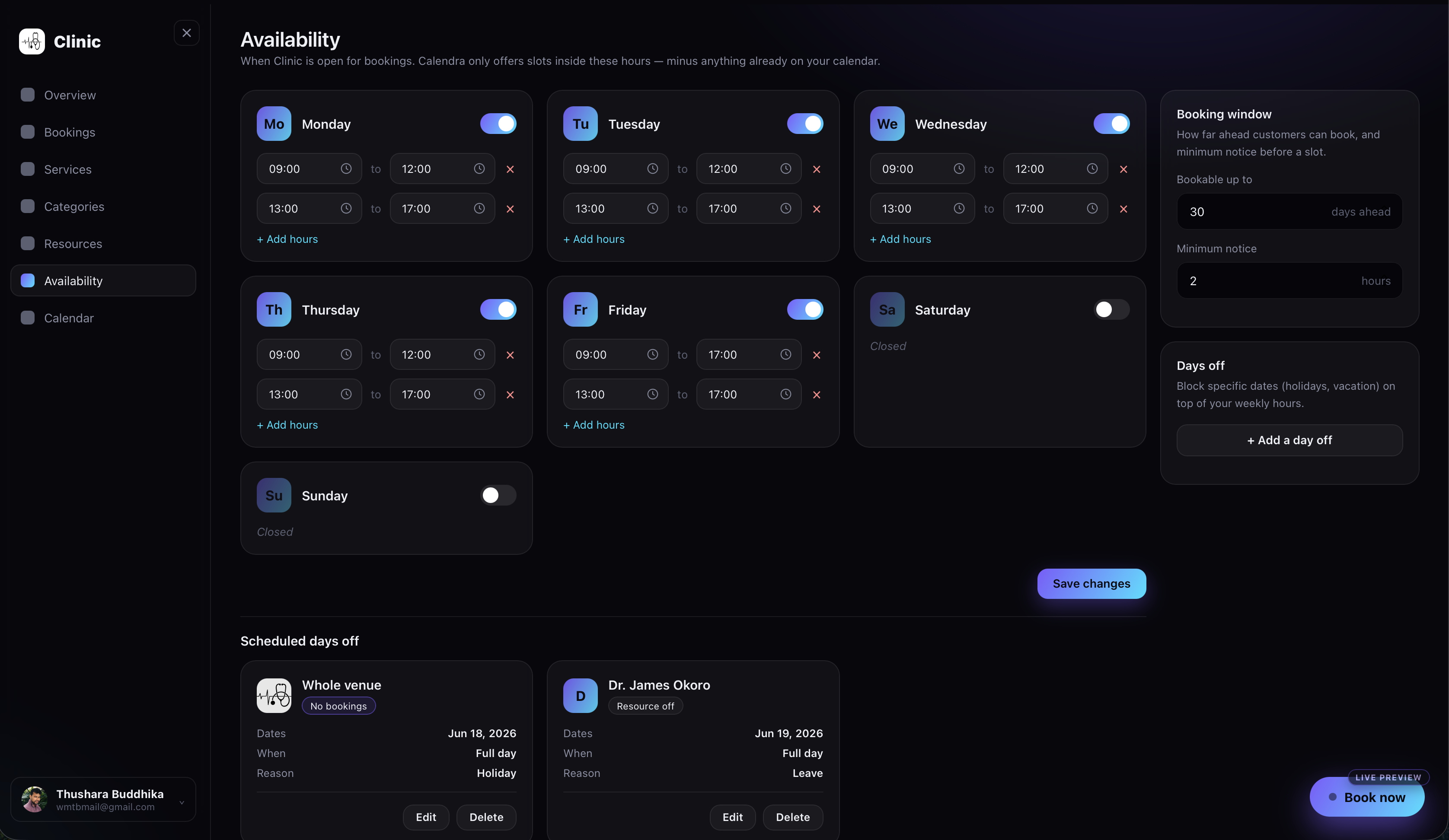Open clock picker for Monday 12:00 end
Screen dimensions: 1449x840
click(479, 169)
